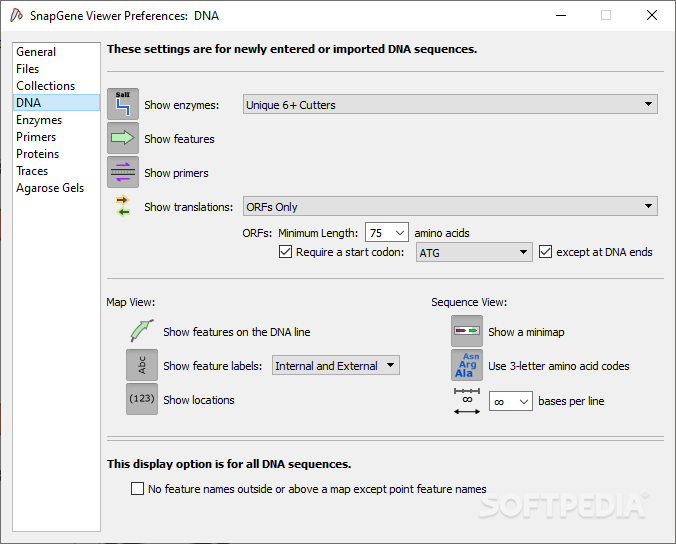Toggle the Asn Arg Ala amino acid codes icon
676x544 pixels.
pos(467,365)
